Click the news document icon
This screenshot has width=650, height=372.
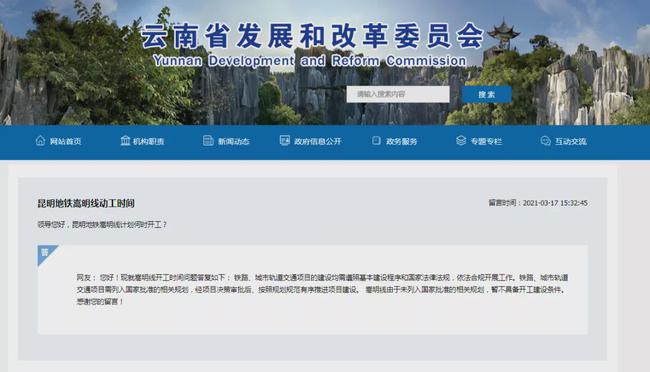[x=208, y=141]
